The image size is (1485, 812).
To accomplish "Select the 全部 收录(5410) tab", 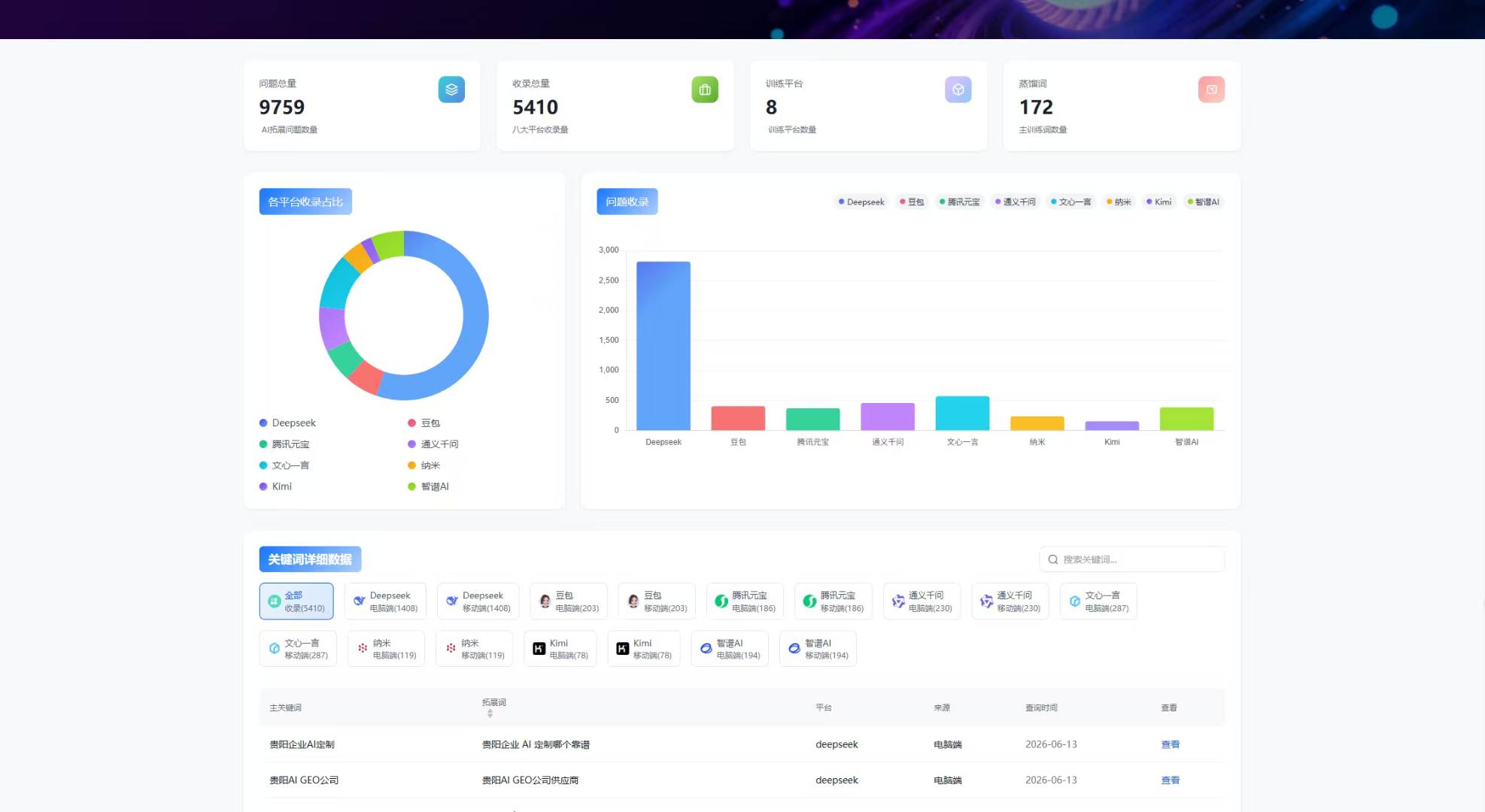I will point(296,601).
